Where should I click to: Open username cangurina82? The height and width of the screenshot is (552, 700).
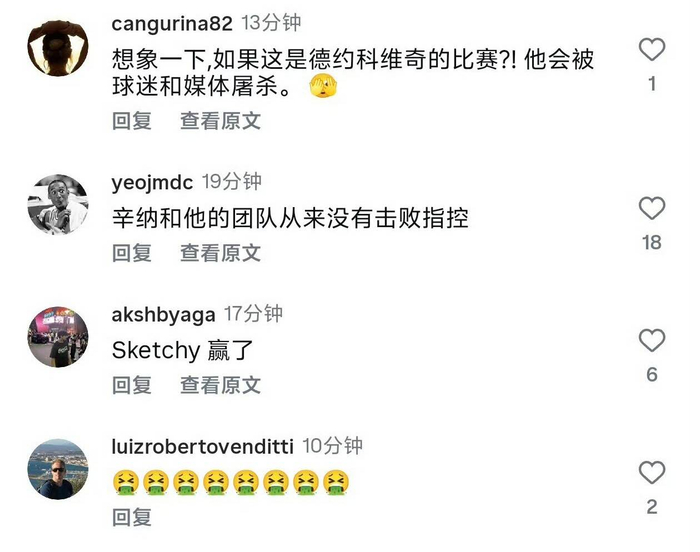tap(172, 24)
